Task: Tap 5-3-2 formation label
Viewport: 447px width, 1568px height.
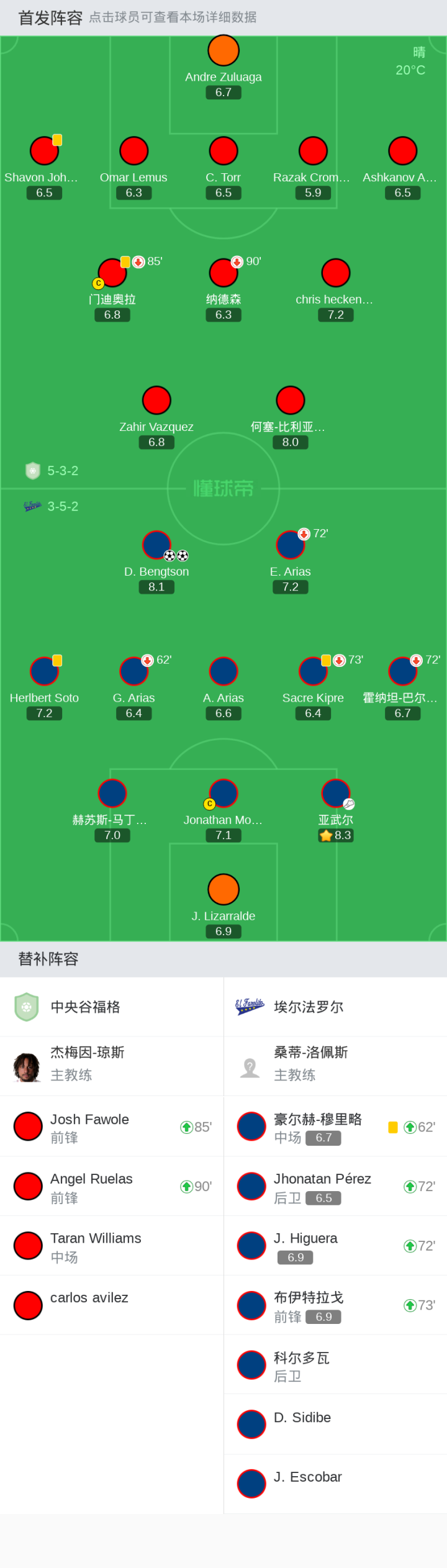Action: point(63,471)
